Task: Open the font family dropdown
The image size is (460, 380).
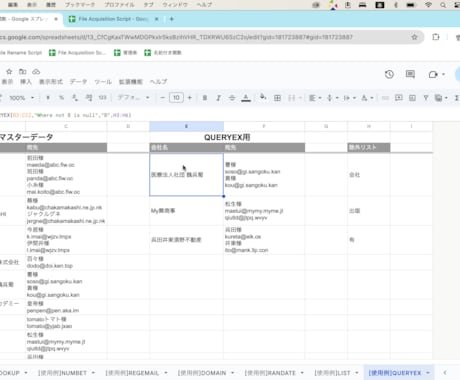Action: pos(134,98)
